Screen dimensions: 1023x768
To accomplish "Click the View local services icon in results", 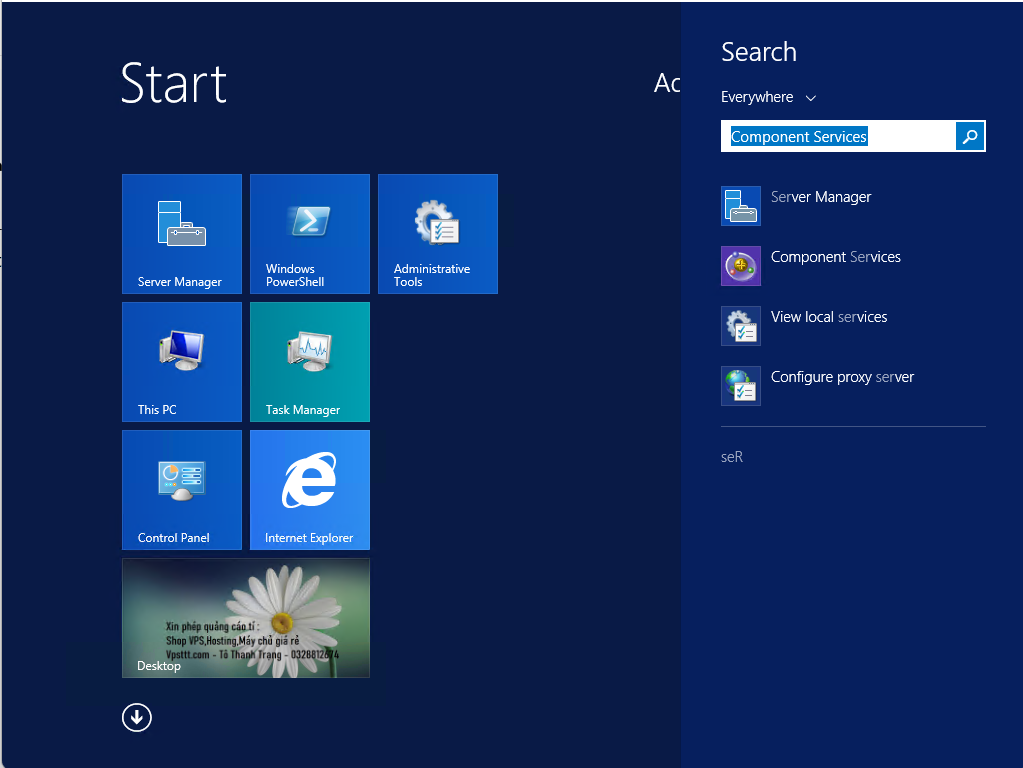I will (x=741, y=326).
